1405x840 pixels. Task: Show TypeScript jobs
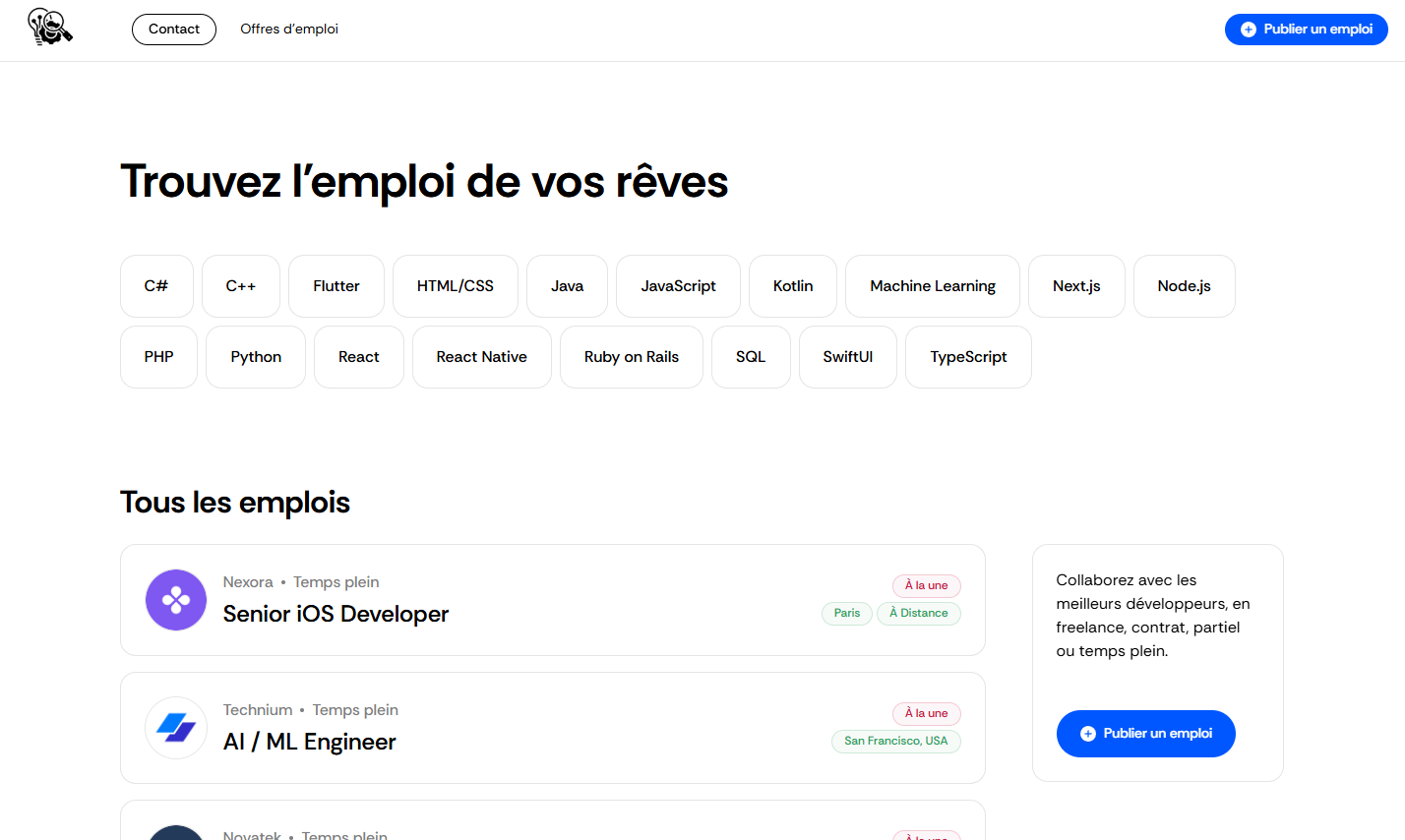click(x=969, y=357)
